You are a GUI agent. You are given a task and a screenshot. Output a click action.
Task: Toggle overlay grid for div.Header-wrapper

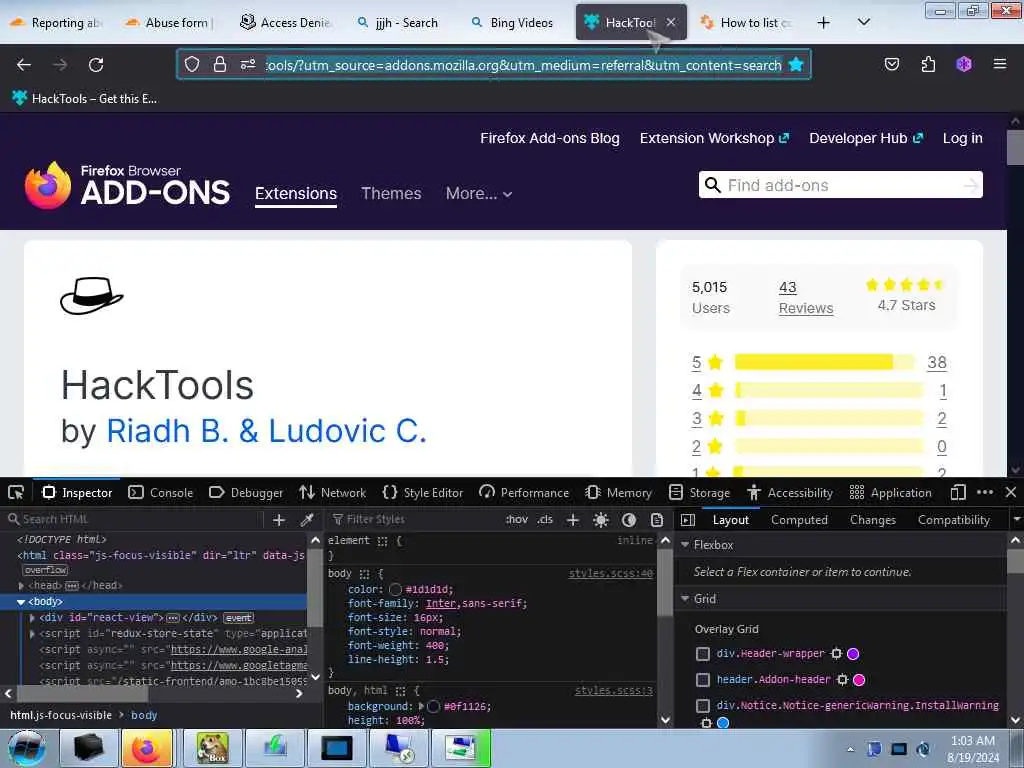(703, 654)
